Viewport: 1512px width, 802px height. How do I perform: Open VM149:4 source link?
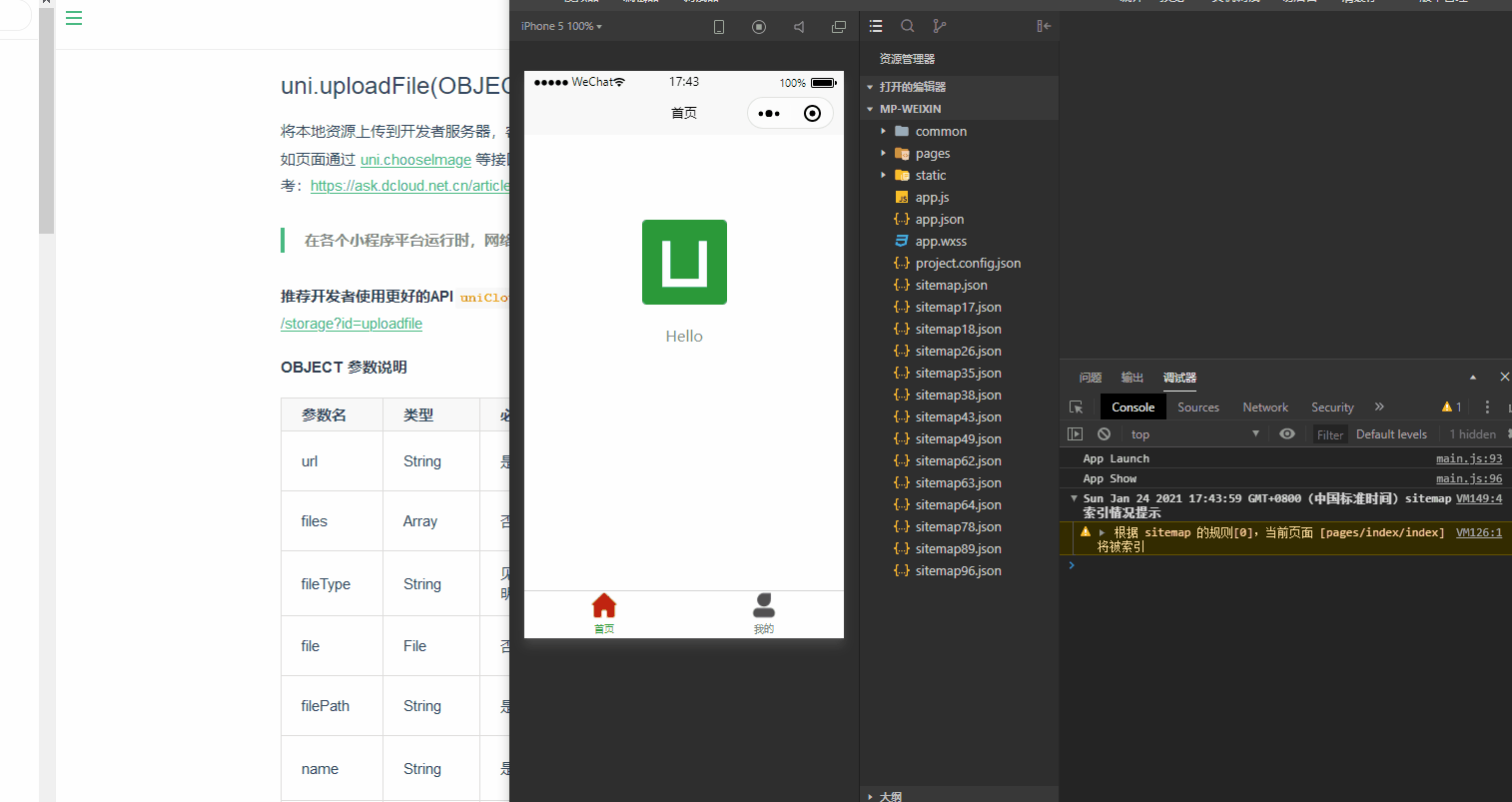(x=1479, y=498)
